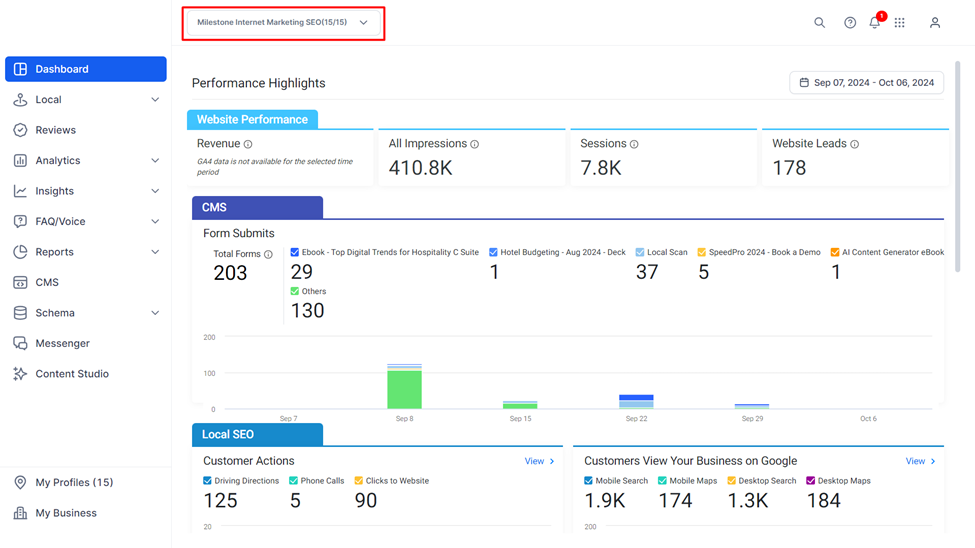Click the page vertical scrollbar
The image size is (975, 548).
tap(958, 167)
